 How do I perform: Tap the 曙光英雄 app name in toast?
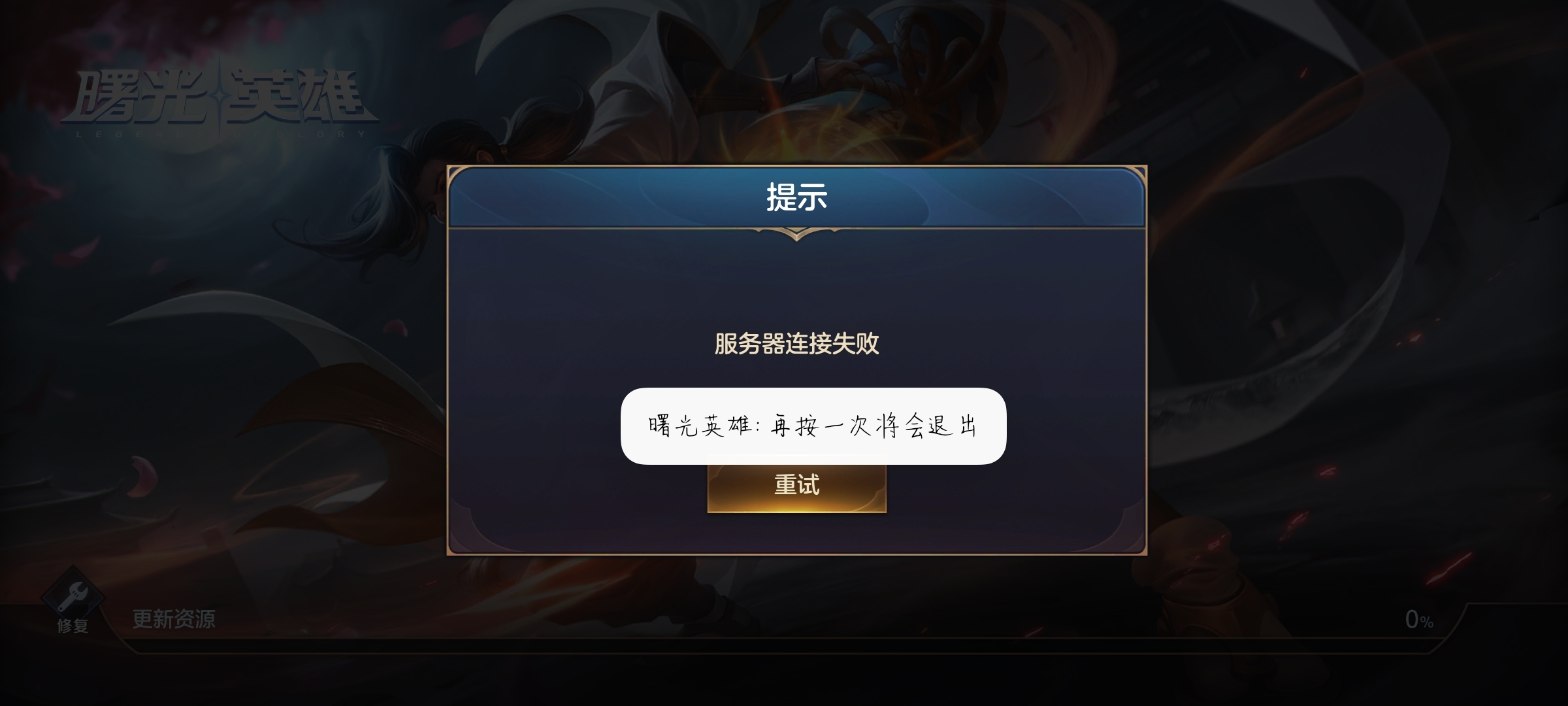[700, 426]
